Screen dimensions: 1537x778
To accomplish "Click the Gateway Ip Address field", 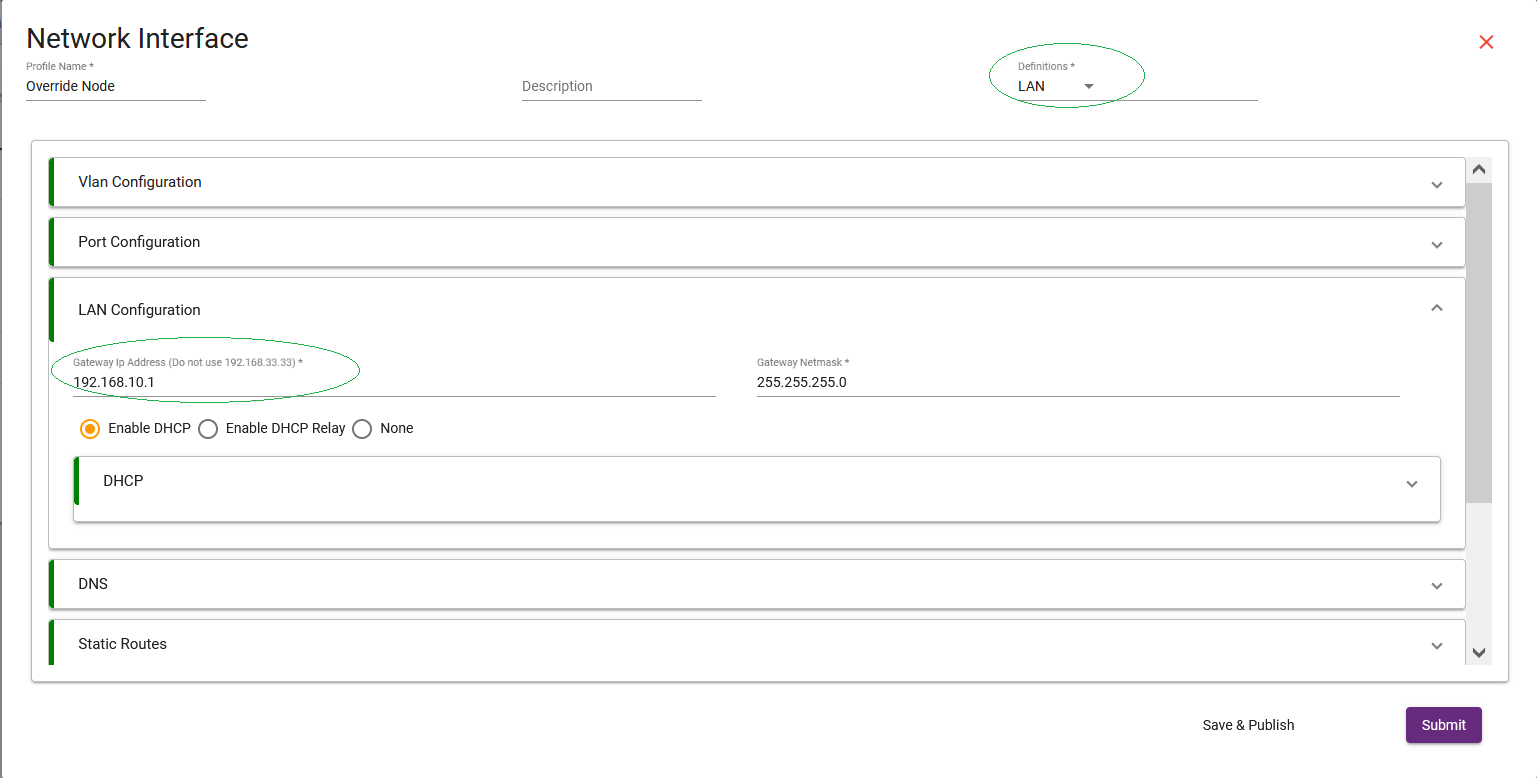I will pos(394,382).
